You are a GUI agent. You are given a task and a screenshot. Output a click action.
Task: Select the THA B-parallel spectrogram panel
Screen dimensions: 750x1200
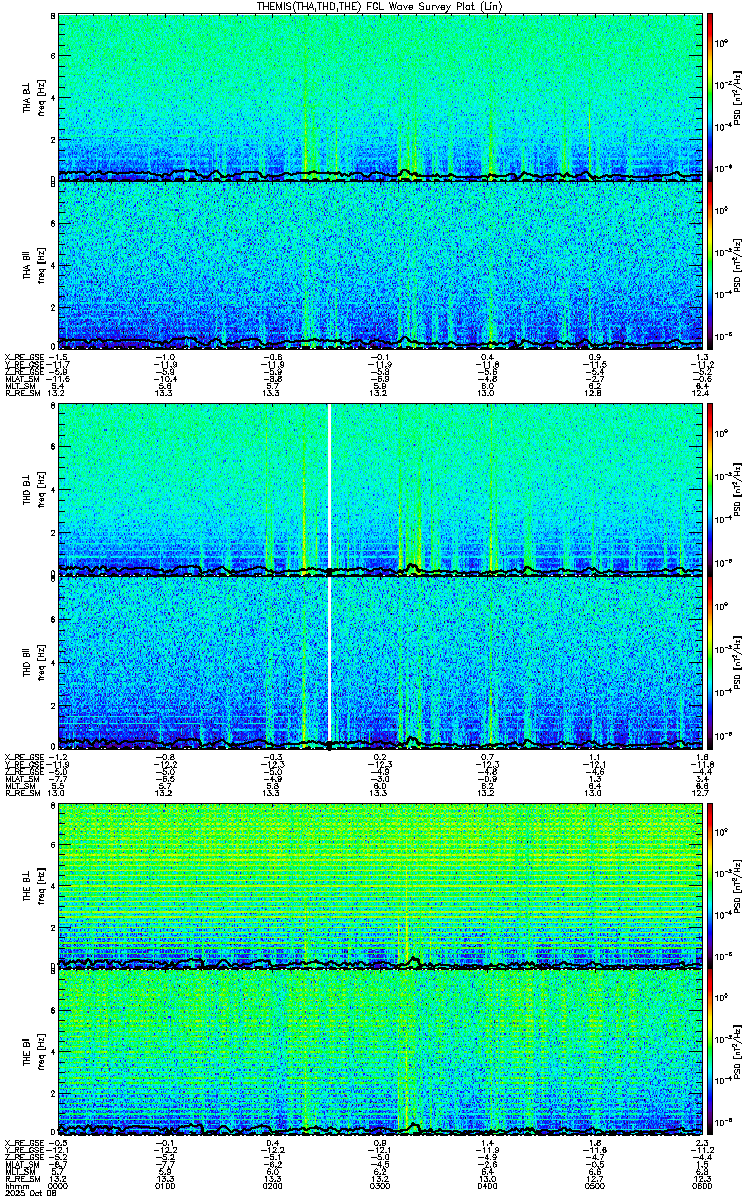[381, 265]
